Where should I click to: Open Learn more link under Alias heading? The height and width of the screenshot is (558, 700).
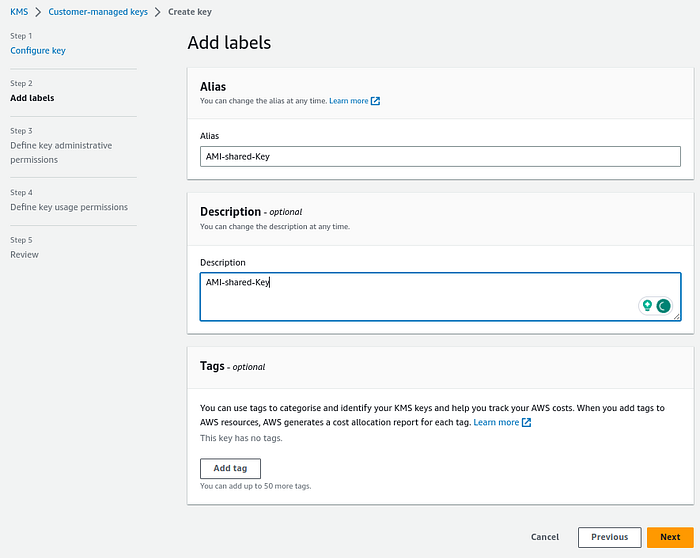(x=348, y=101)
